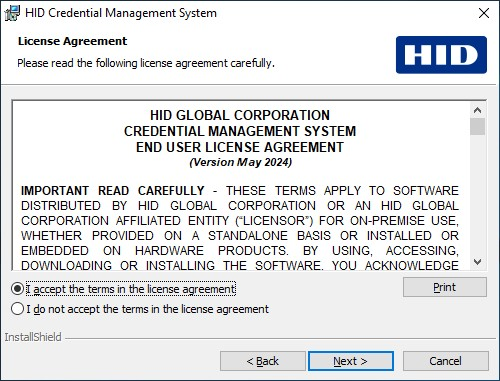Click 'HID Credential Management System' window title
Image resolution: width=500 pixels, height=381 pixels.
pos(121,13)
